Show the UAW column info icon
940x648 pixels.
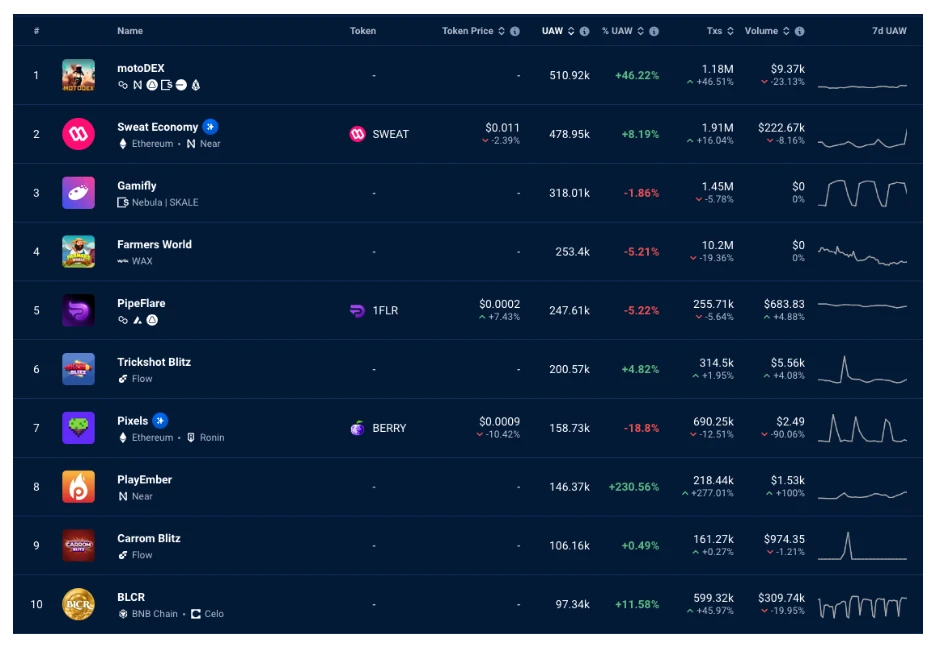click(585, 31)
